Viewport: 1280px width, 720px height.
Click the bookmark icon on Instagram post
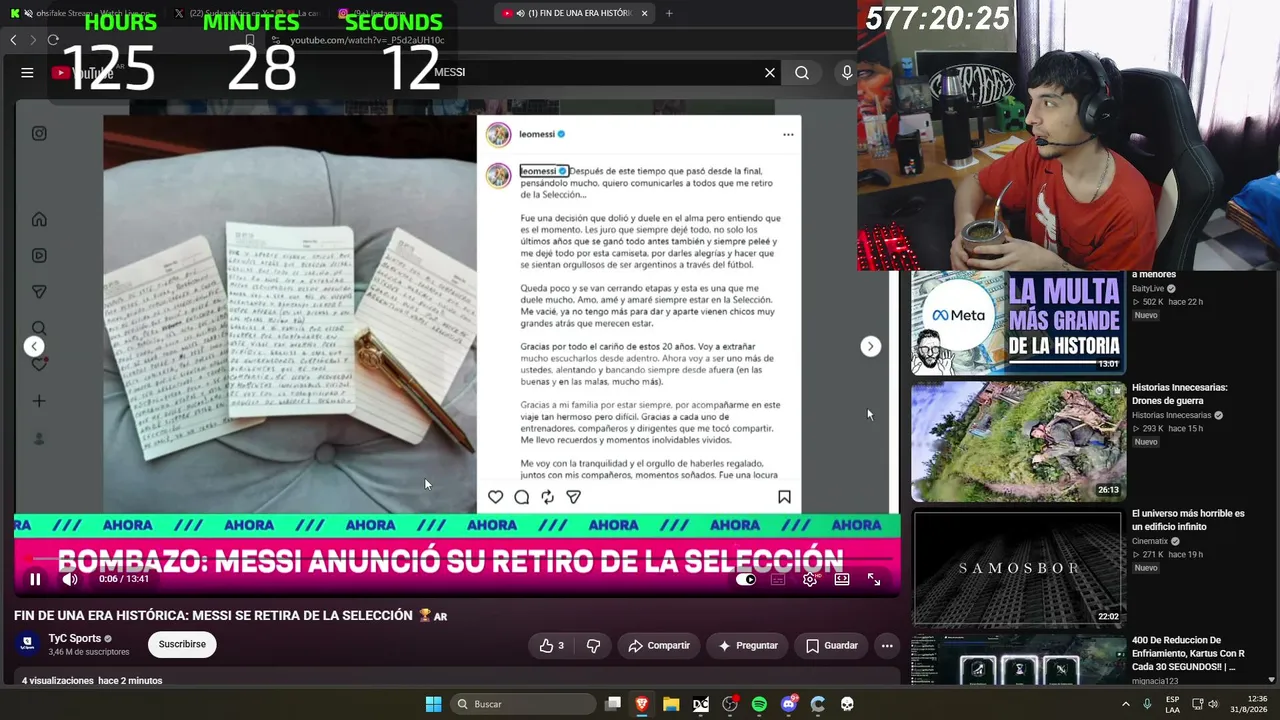[784, 497]
